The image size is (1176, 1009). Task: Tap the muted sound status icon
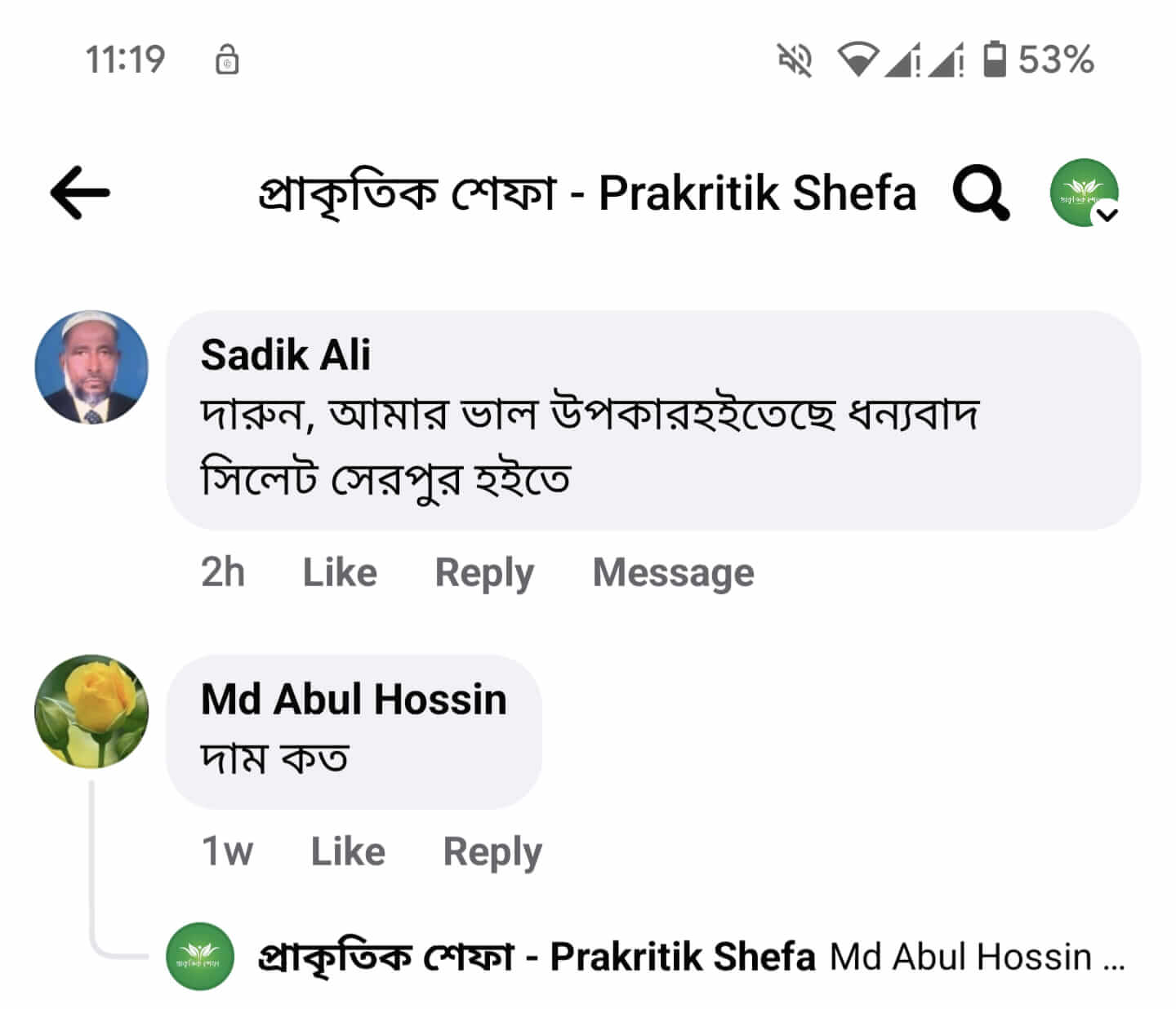pos(794,60)
